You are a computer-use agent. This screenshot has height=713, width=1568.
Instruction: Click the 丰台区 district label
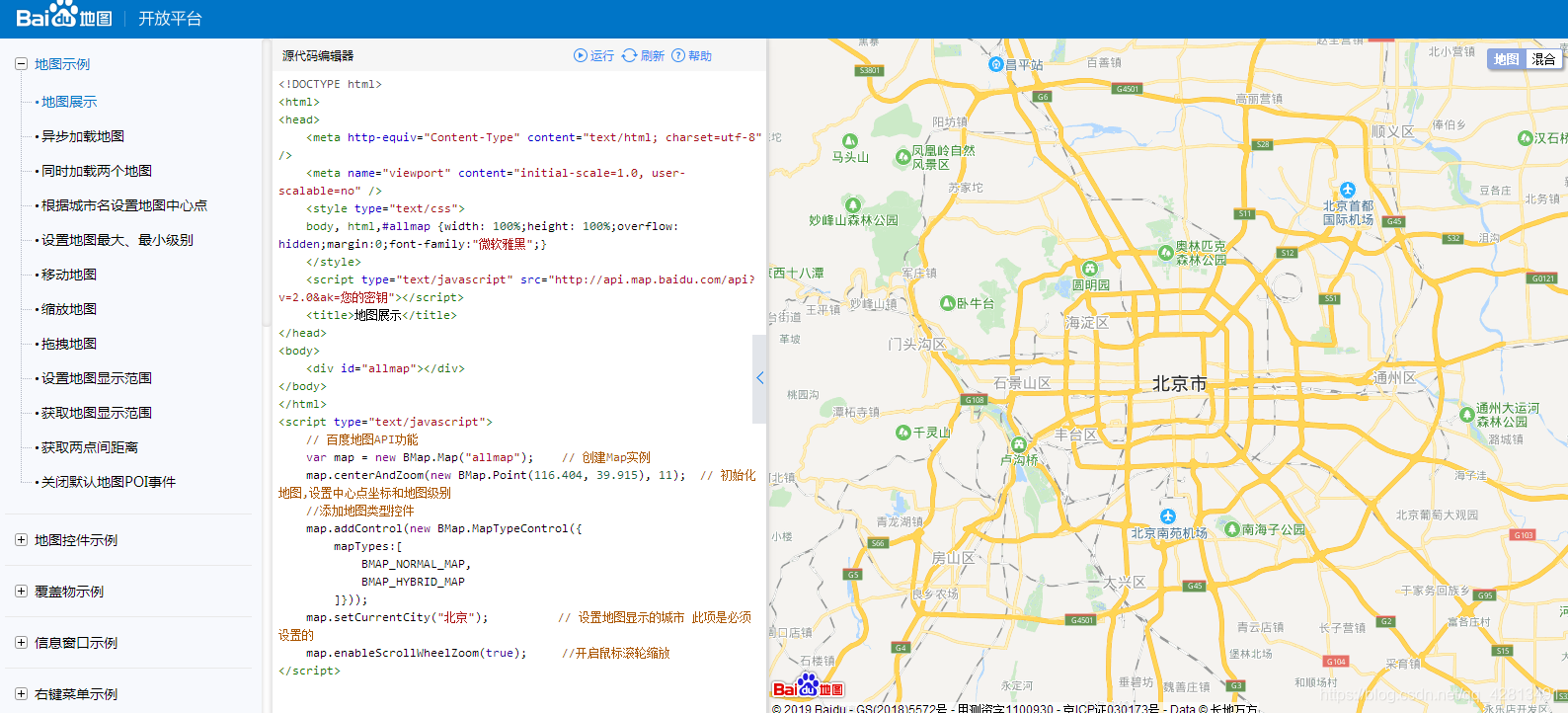1075,435
